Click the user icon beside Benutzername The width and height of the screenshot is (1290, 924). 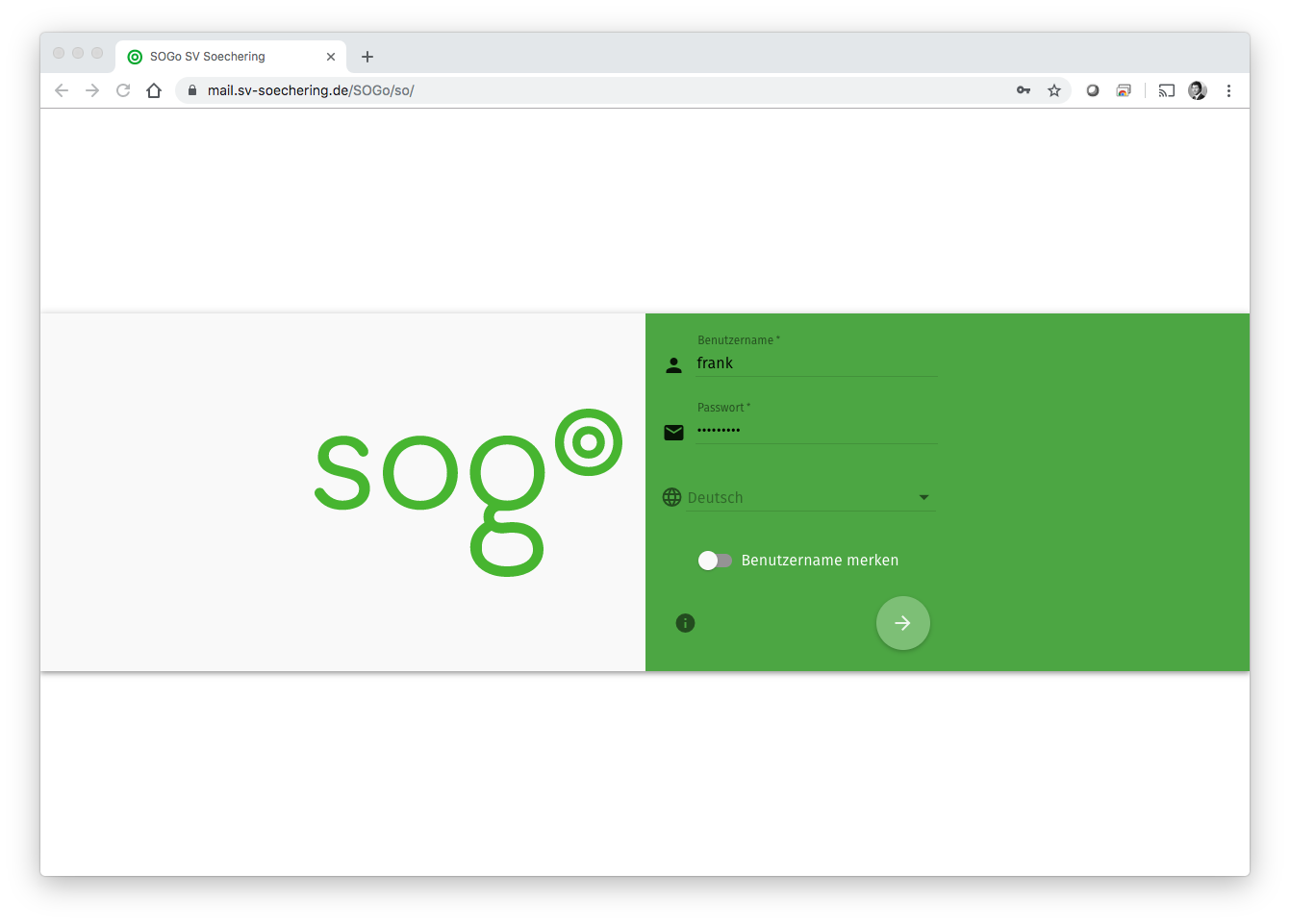(673, 365)
